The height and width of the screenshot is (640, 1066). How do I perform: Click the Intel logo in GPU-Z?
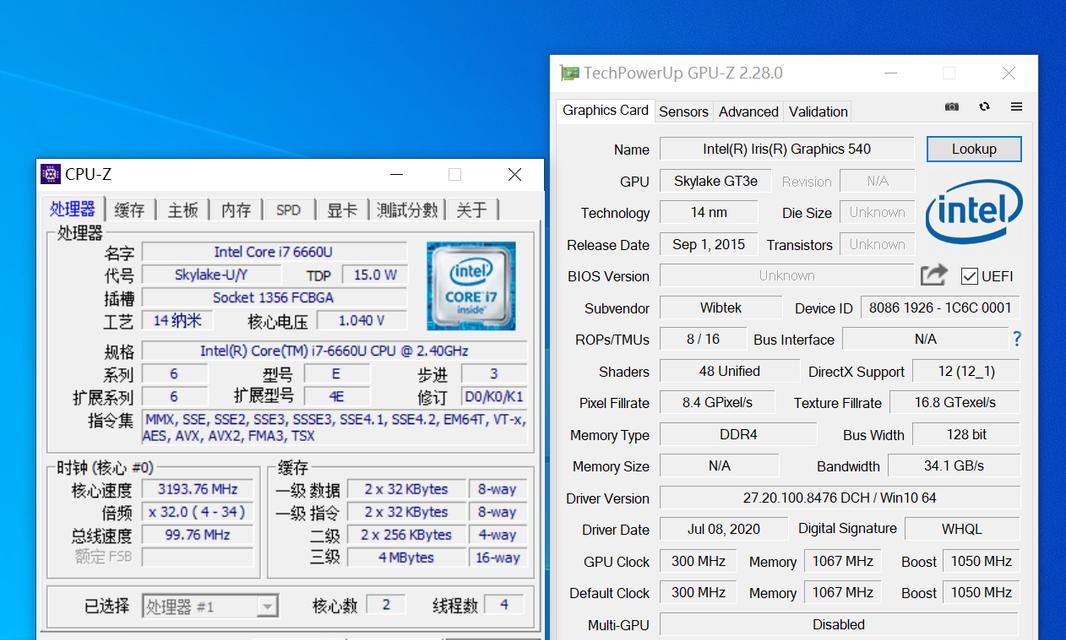(974, 211)
